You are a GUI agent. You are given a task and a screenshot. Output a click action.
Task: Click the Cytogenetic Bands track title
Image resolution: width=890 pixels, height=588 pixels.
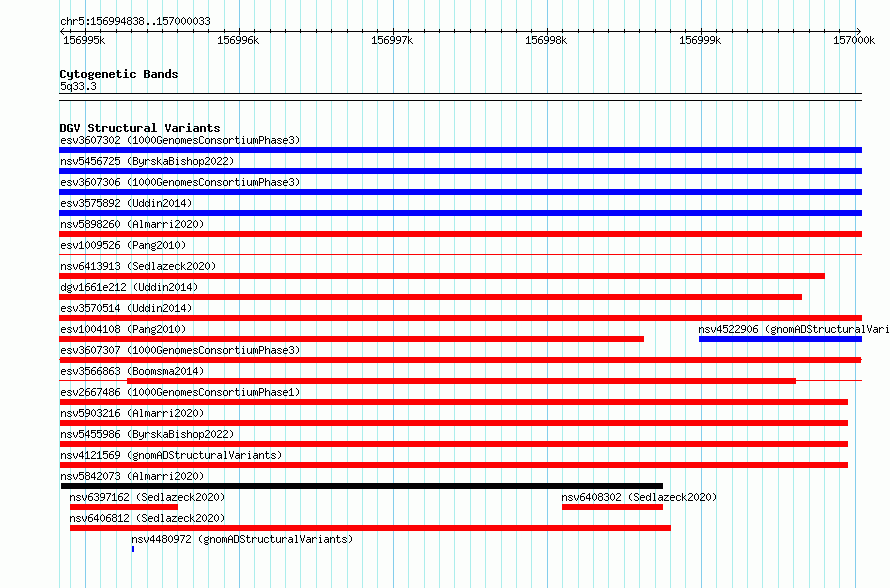[x=119, y=74]
